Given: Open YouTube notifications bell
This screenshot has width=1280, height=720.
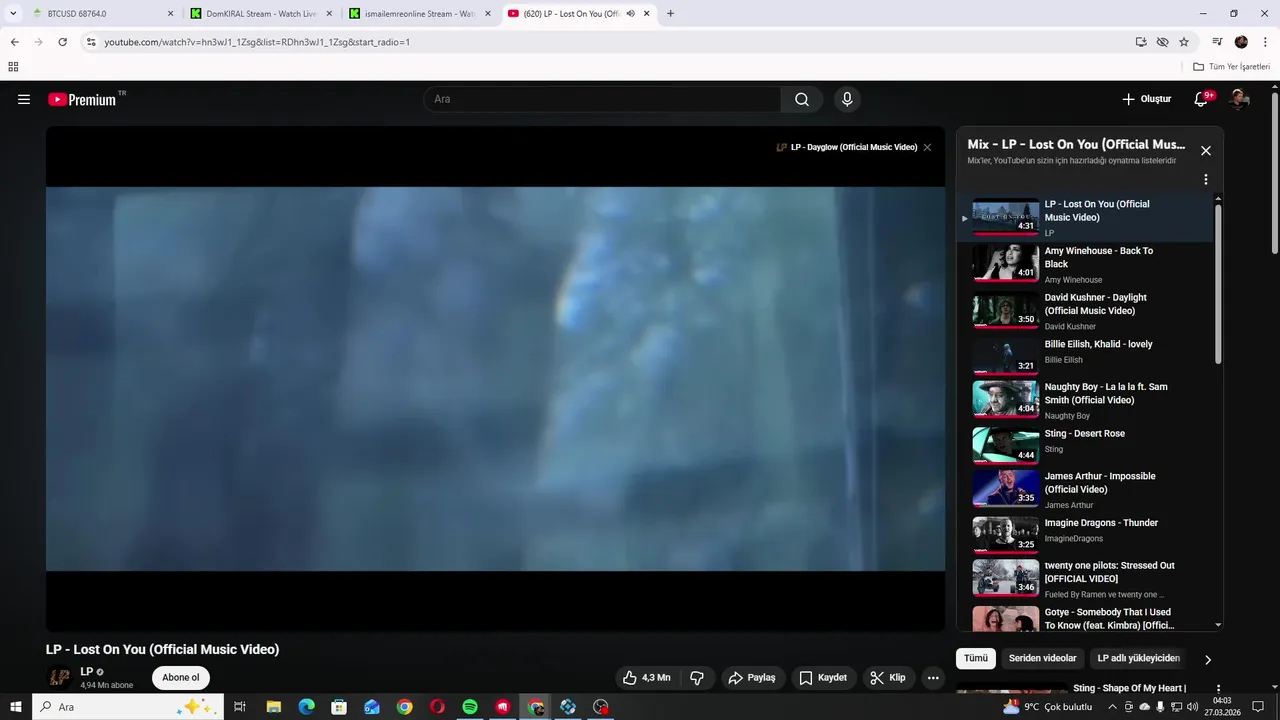Looking at the screenshot, I should 1202,99.
